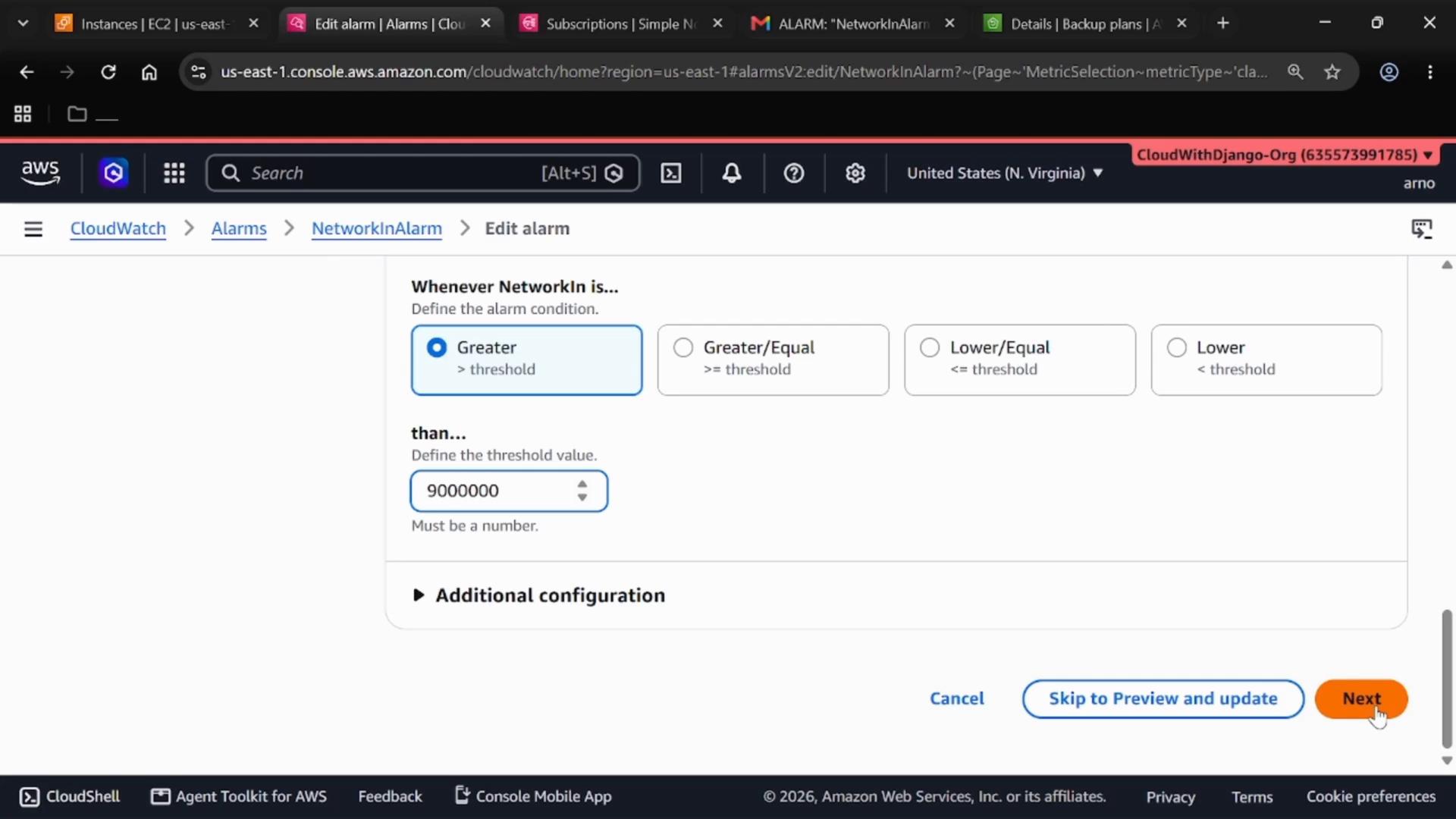Viewport: 1456px width, 819px height.
Task: Click the purple Amazon Q hexagon icon
Action: [114, 173]
